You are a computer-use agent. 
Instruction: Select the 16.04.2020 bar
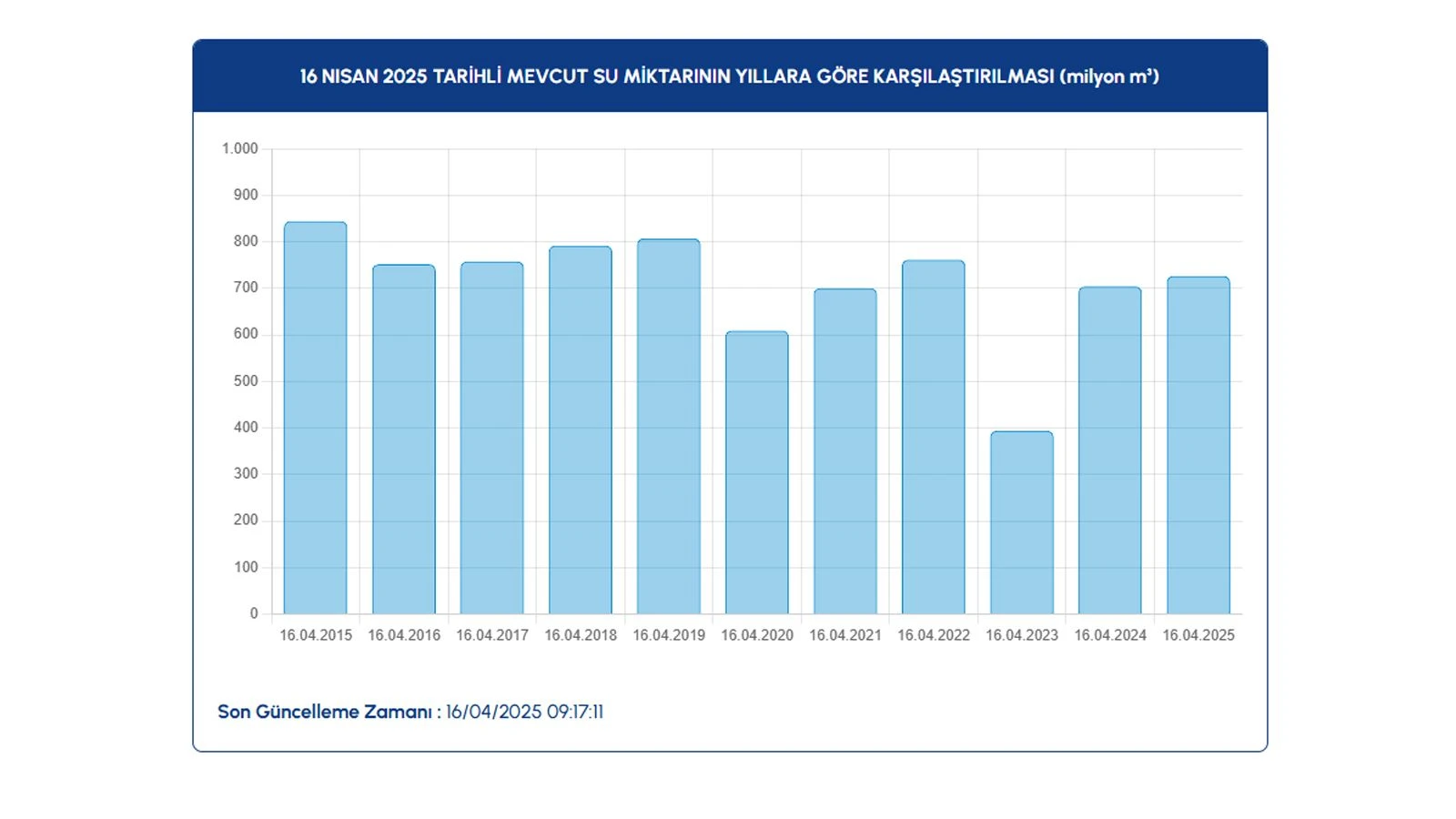coord(756,473)
